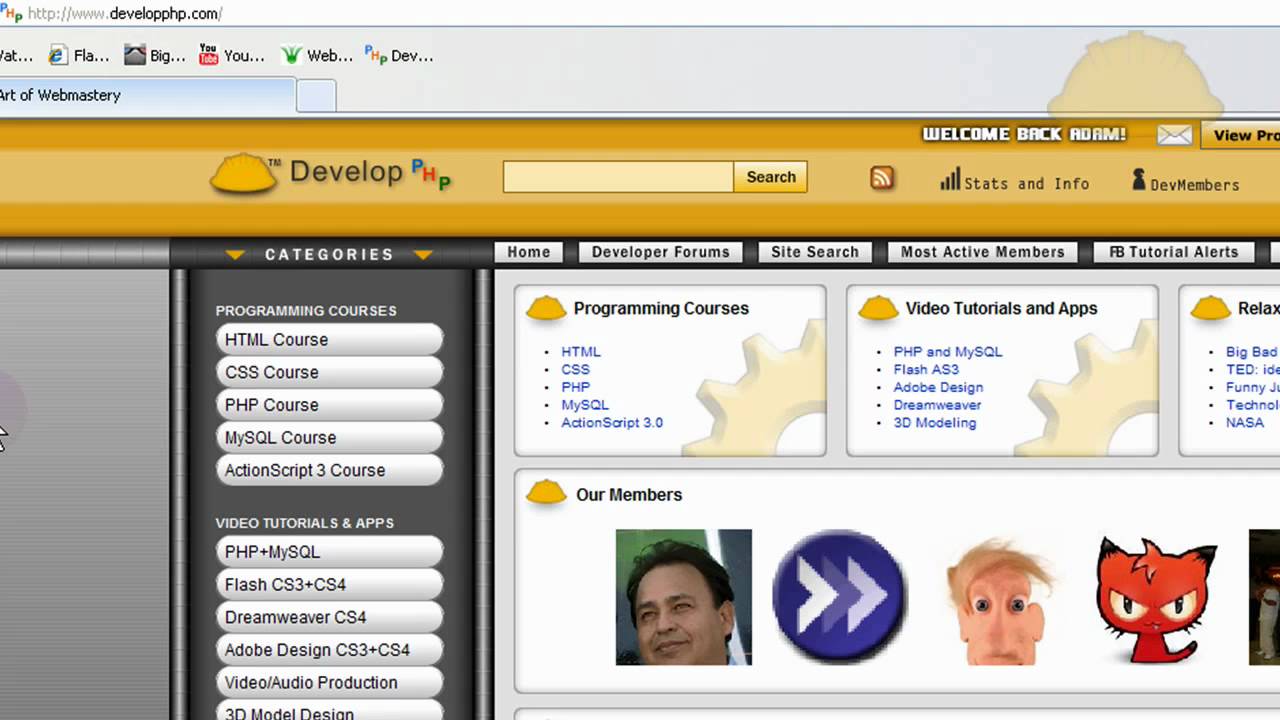Click the right arrow beside CATEGORIES
Viewport: 1280px width, 720px height.
tap(423, 255)
